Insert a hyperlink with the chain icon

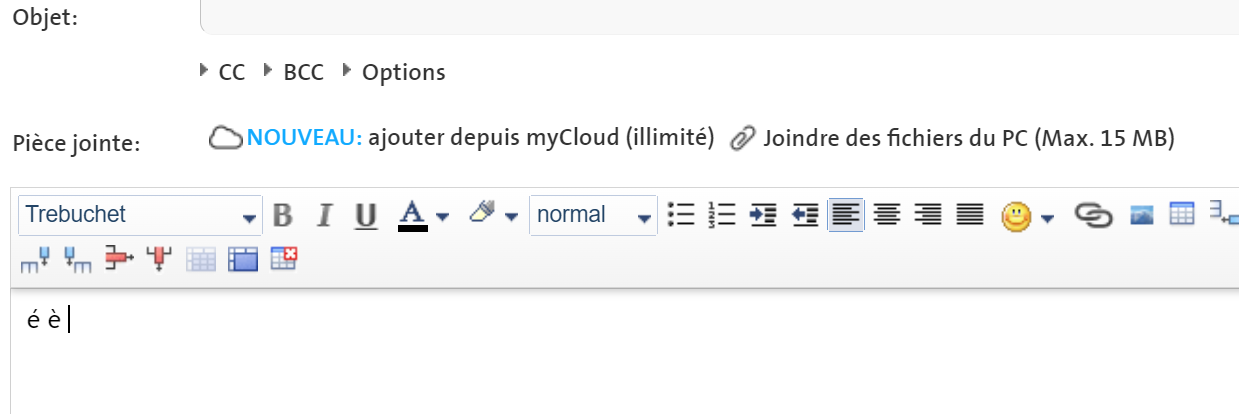coord(1094,215)
